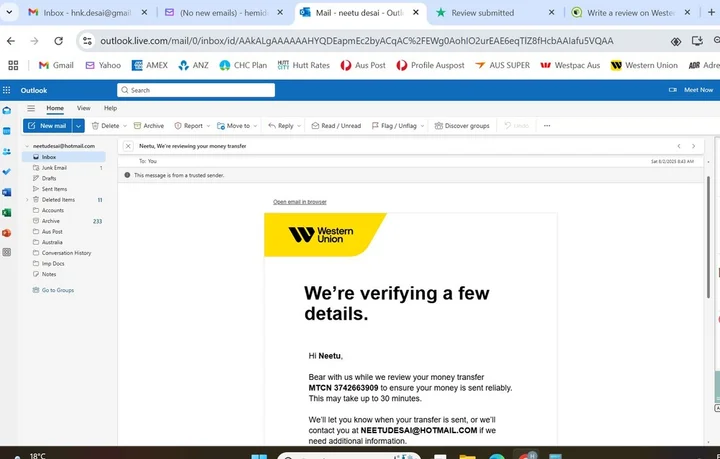Collapse the neetudesai@hotmail.com account tree

pos(27,146)
